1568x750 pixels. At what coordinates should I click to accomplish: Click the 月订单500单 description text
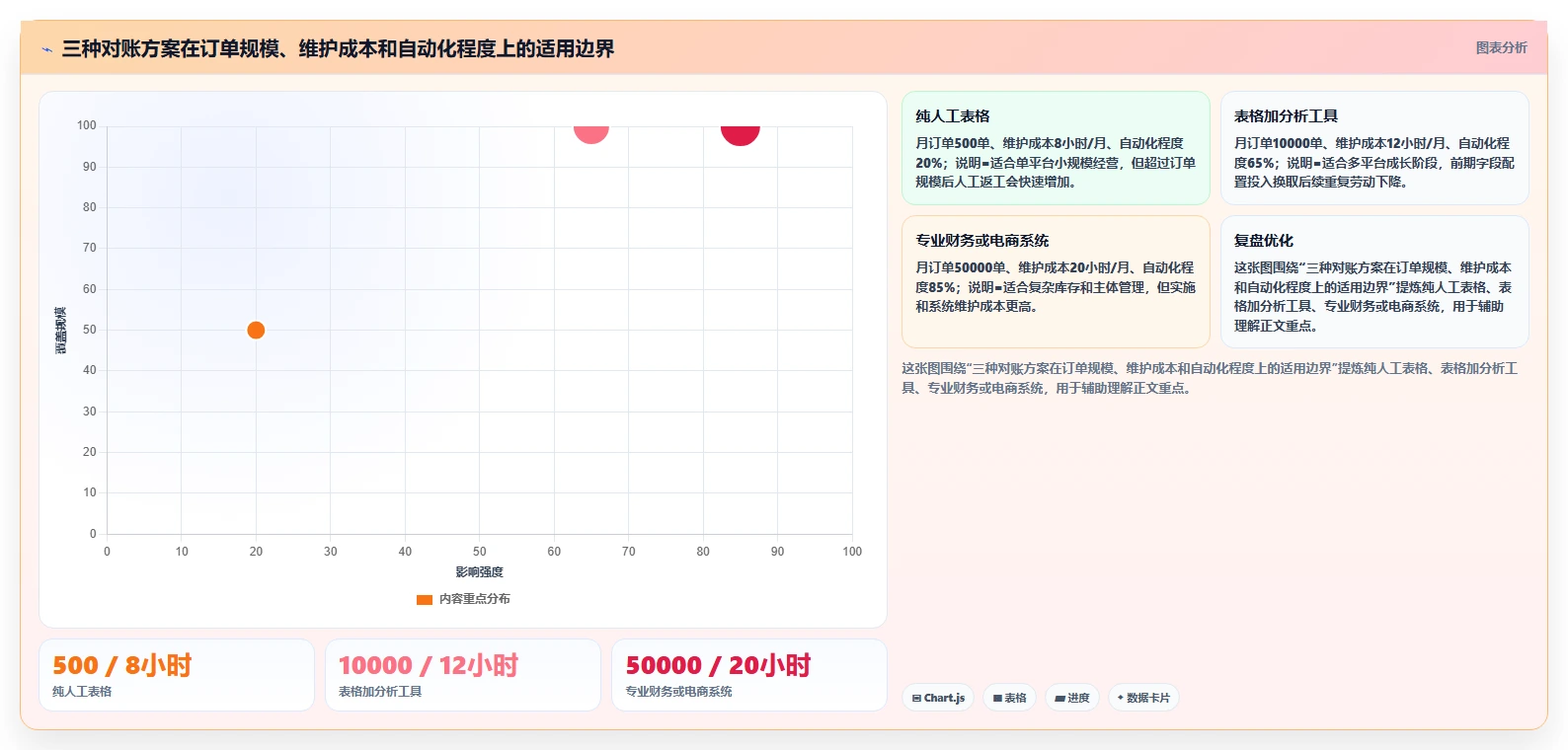point(1056,163)
